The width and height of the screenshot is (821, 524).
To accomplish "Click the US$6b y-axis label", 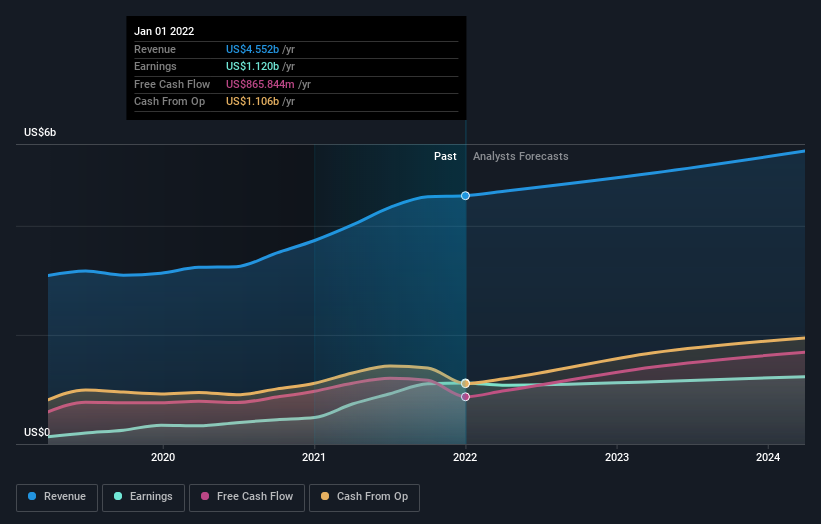I will pos(40,132).
